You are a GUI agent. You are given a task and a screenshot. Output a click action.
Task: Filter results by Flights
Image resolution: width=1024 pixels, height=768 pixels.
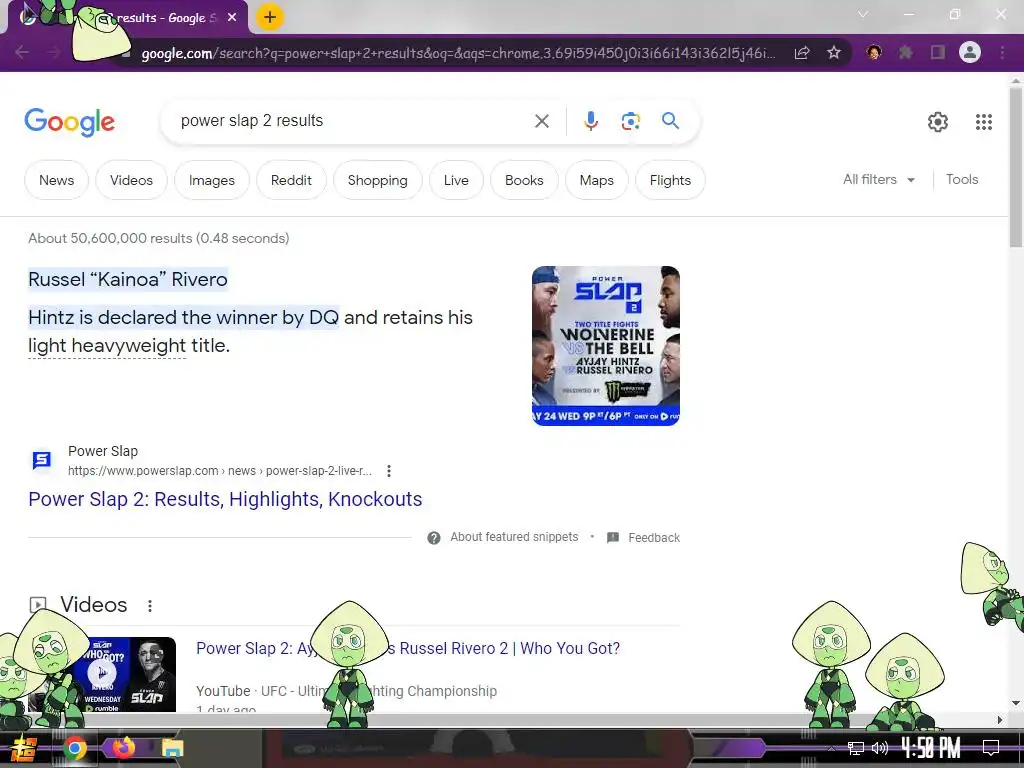coord(670,180)
